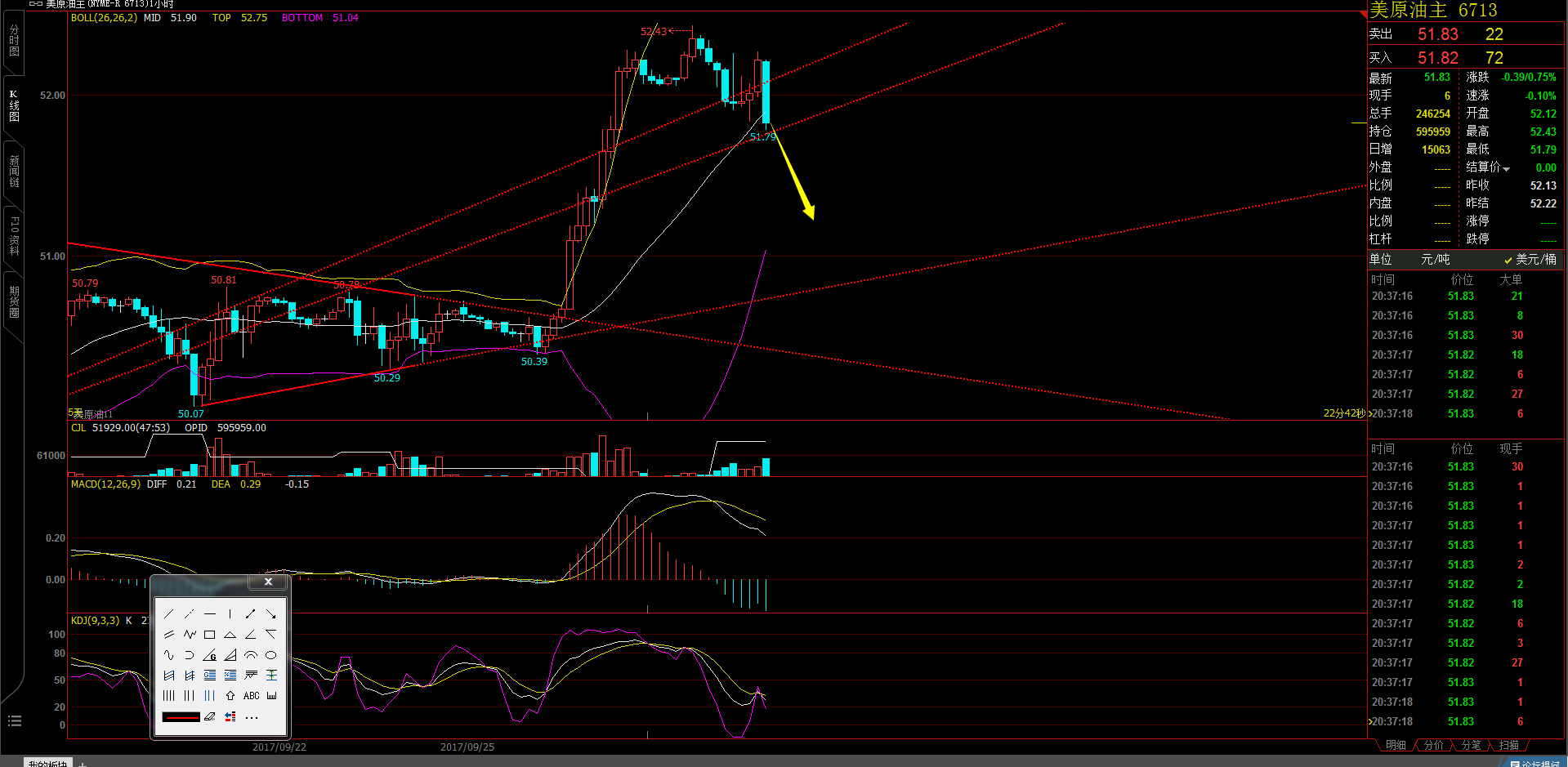
Task: Select the 元/吨 unit option
Action: (1435, 259)
